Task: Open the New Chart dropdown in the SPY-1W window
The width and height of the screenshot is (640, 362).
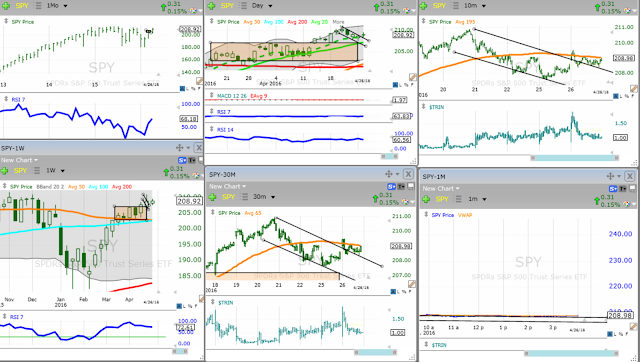Action: coord(19,160)
